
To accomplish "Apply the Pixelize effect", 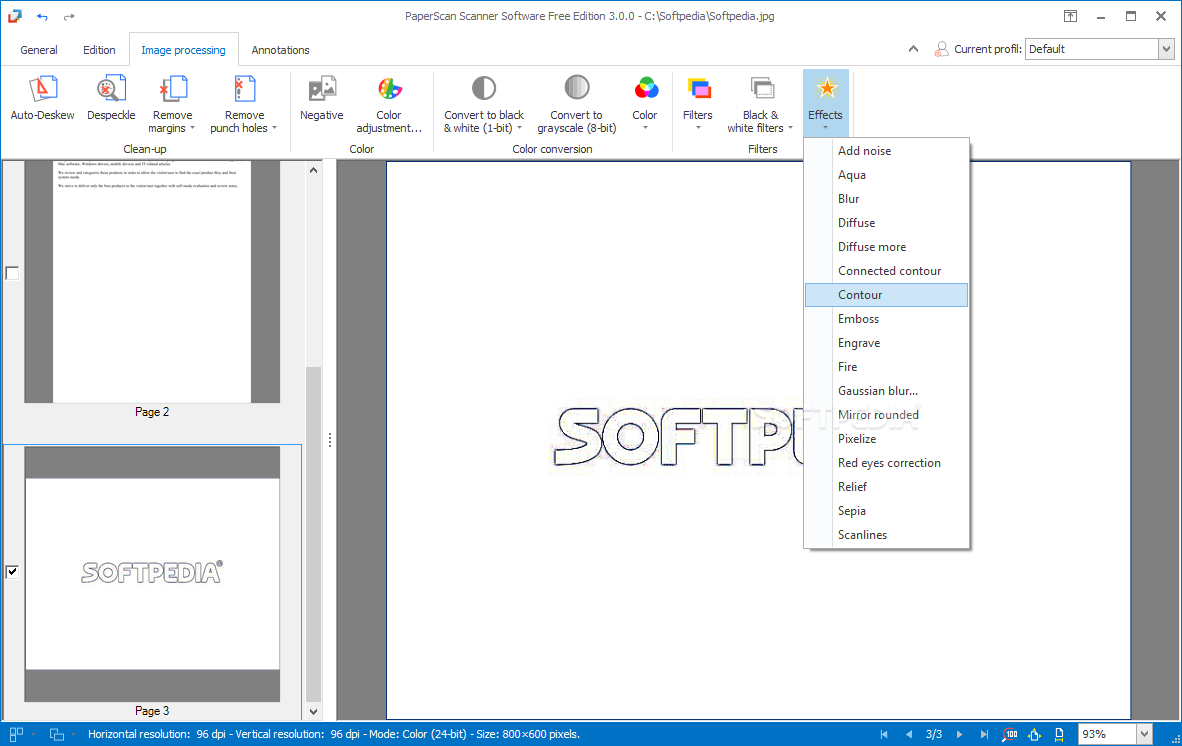I will click(886, 439).
